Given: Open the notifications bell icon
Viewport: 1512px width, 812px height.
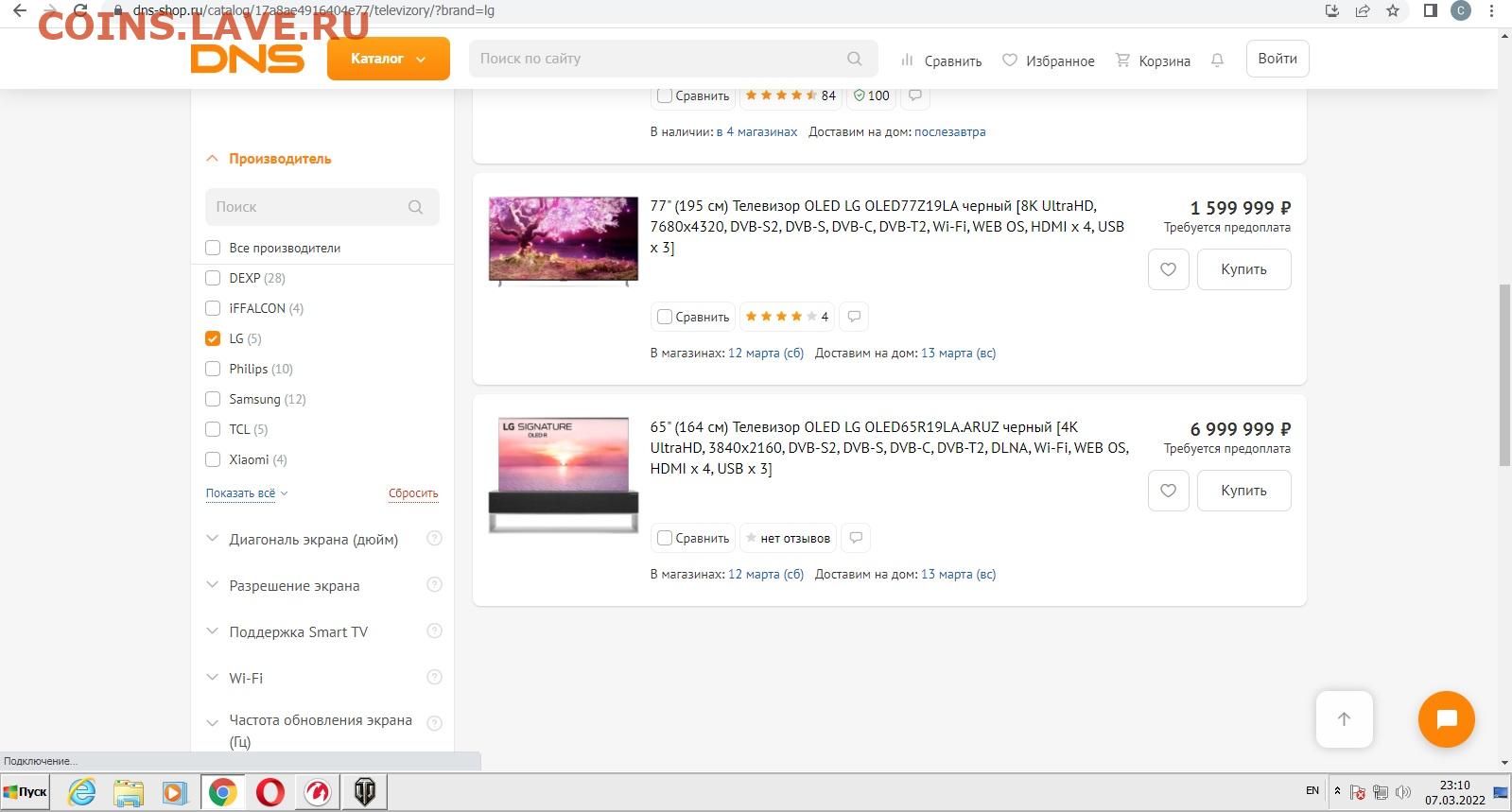Looking at the screenshot, I should pyautogui.click(x=1217, y=60).
